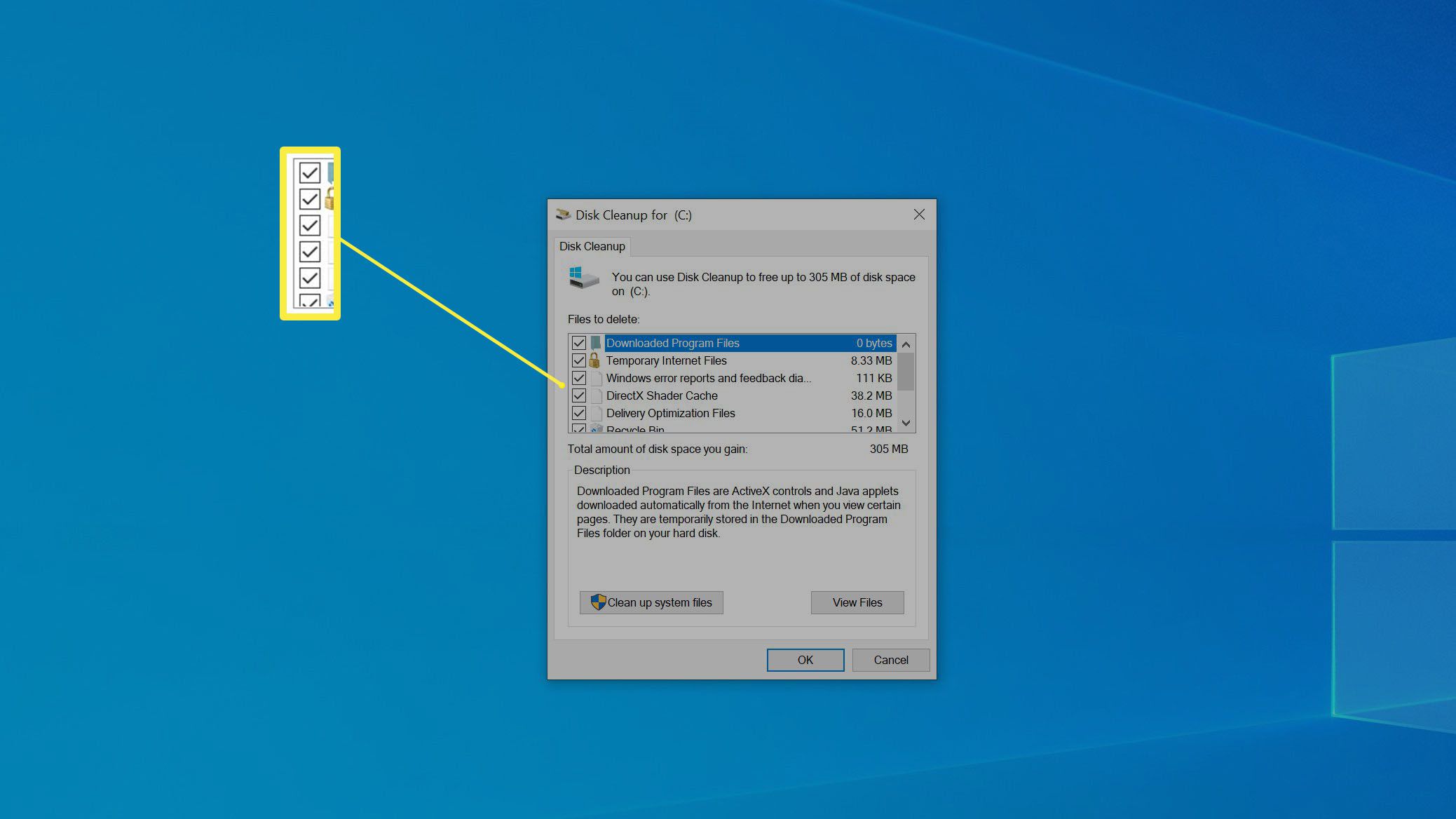The image size is (1456, 819).
Task: Click the 38.2 MB size value
Action: tap(871, 395)
